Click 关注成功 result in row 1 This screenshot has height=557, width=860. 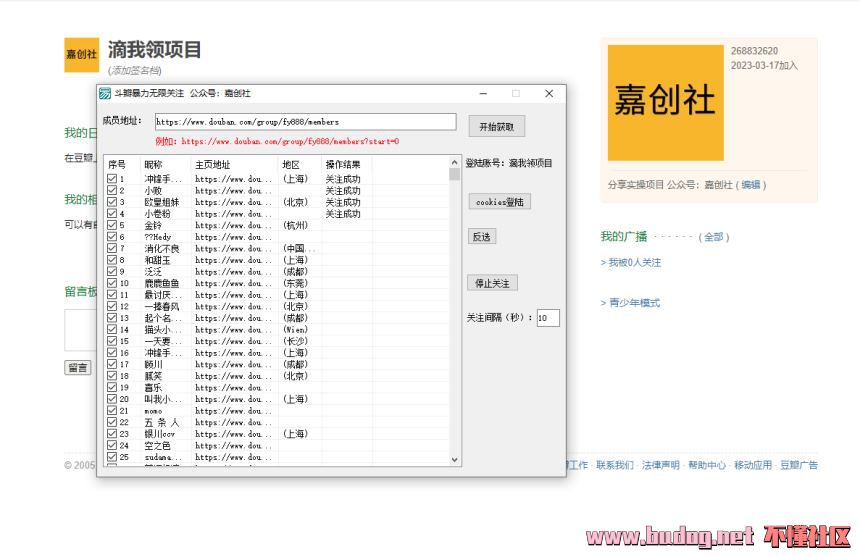(x=343, y=179)
